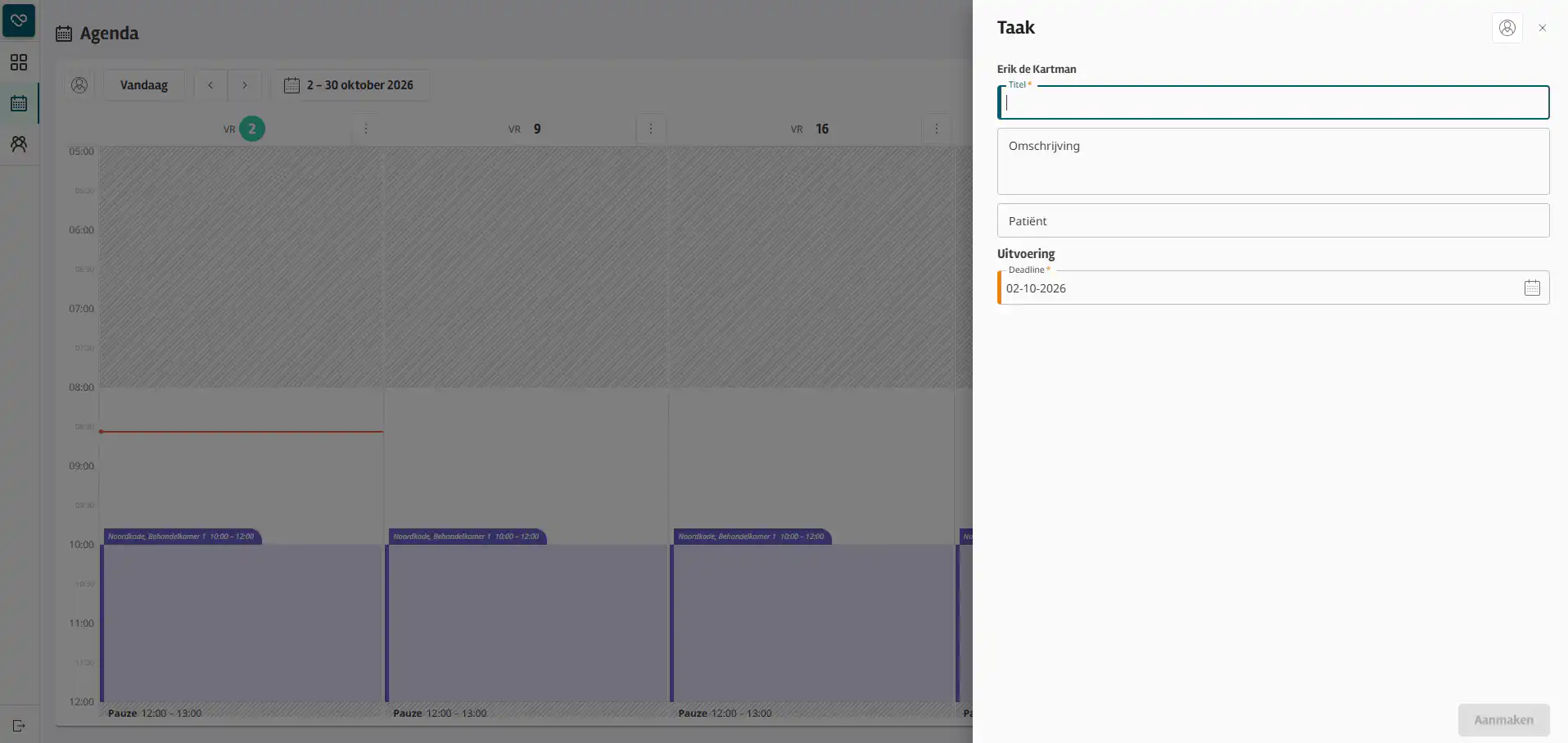1568x743 pixels.
Task: Click the heart logo in sidebar
Action: pos(19,20)
